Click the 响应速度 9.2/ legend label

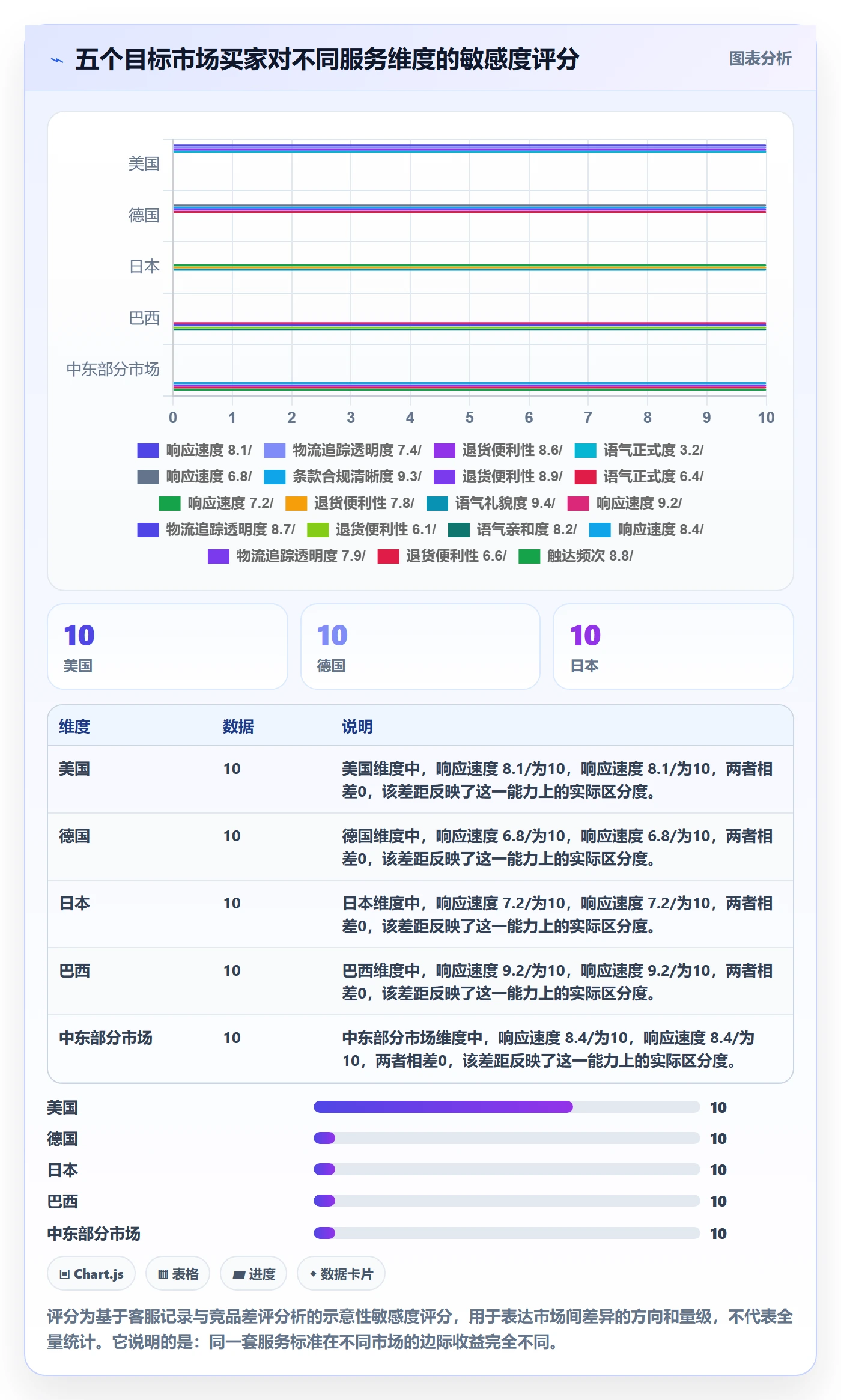coord(639,503)
